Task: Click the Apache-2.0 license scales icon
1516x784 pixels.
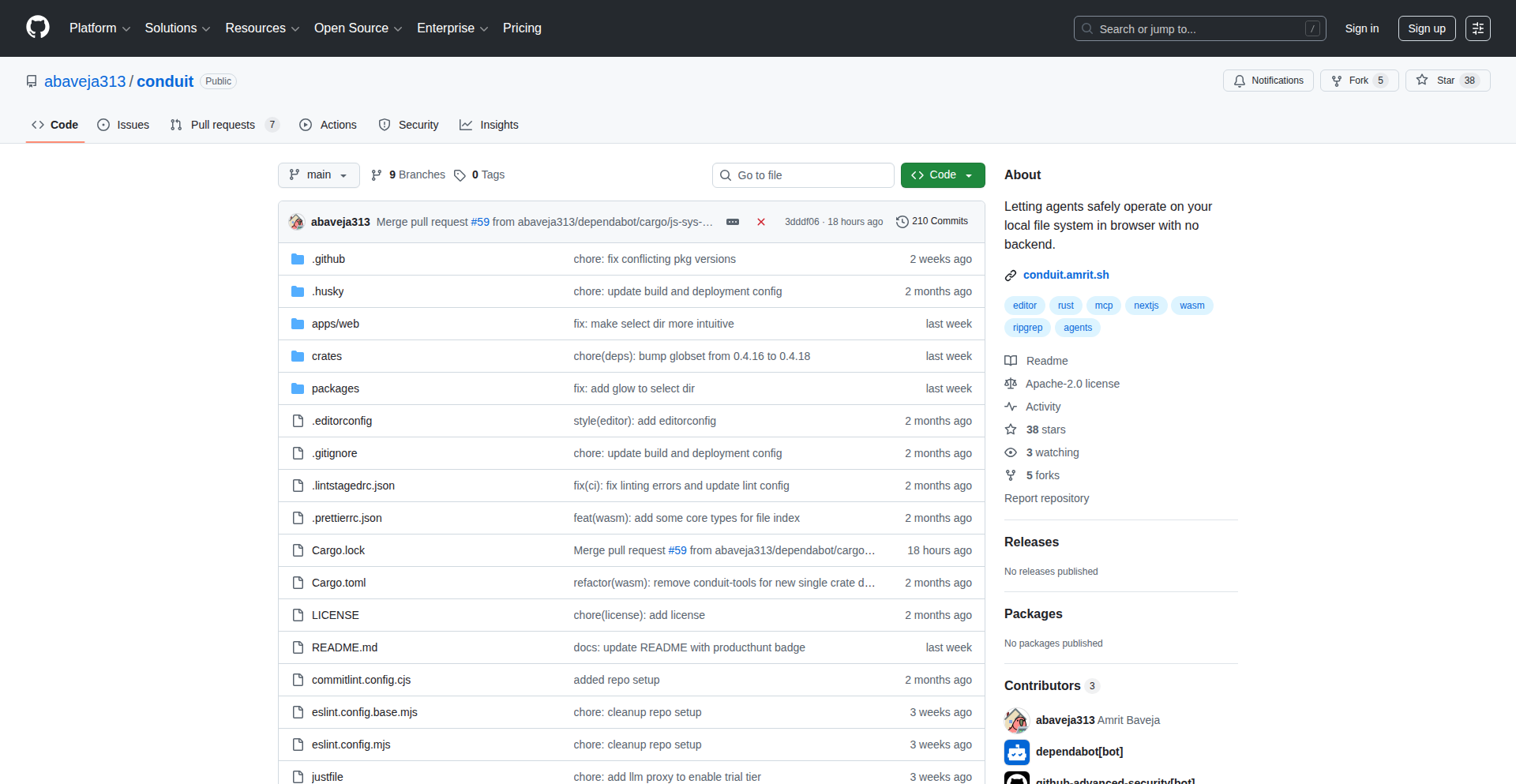Action: tap(1011, 384)
